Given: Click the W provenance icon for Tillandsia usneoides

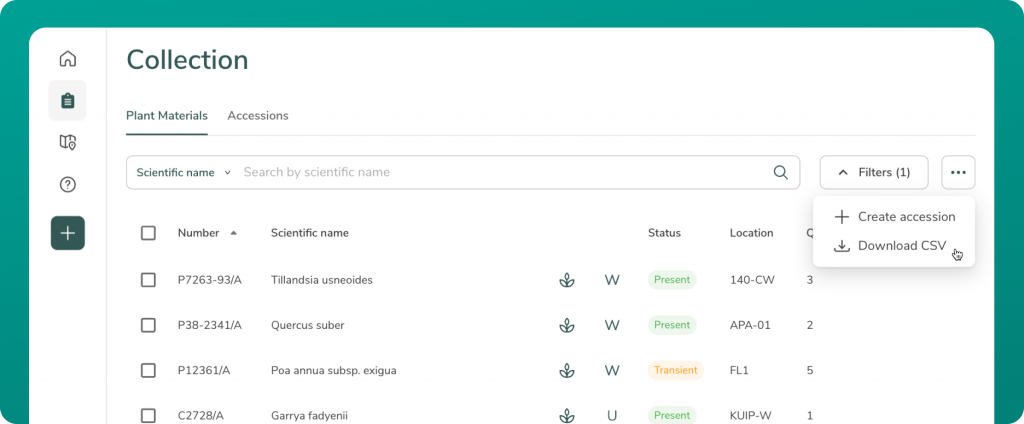Looking at the screenshot, I should click(612, 280).
